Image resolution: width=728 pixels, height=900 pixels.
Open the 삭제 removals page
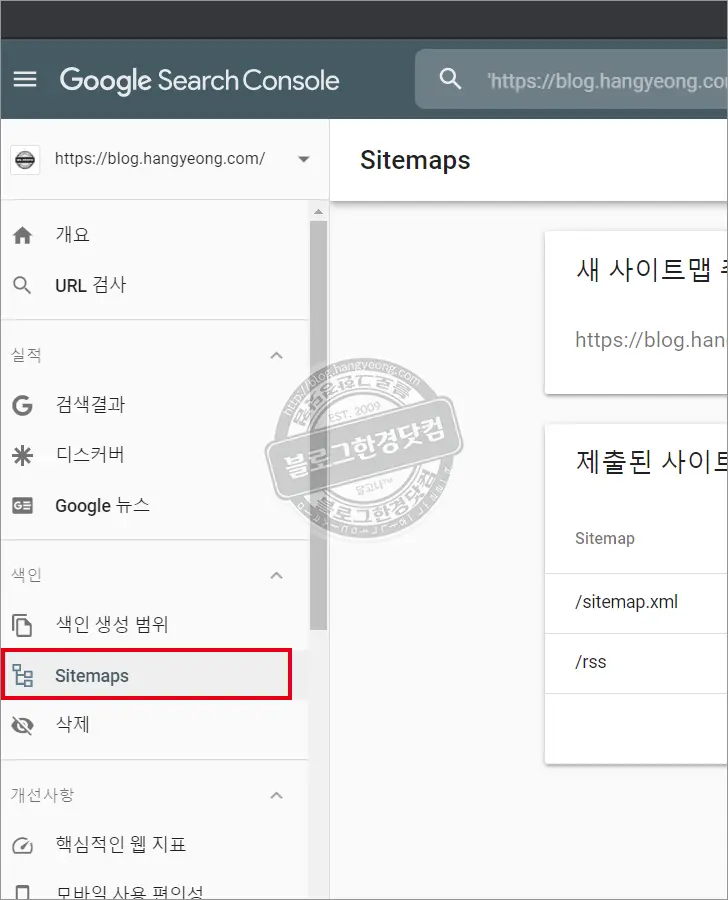click(154, 725)
